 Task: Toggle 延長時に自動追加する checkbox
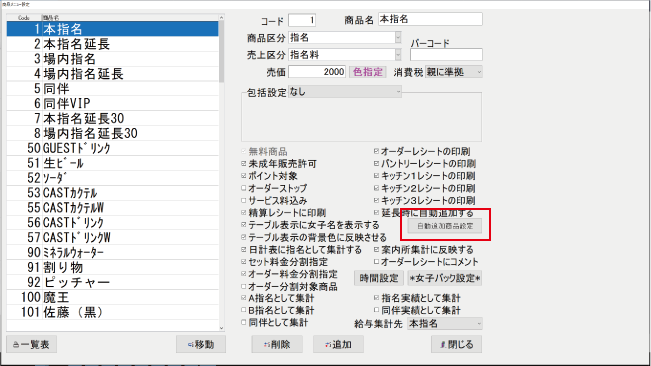[377, 213]
